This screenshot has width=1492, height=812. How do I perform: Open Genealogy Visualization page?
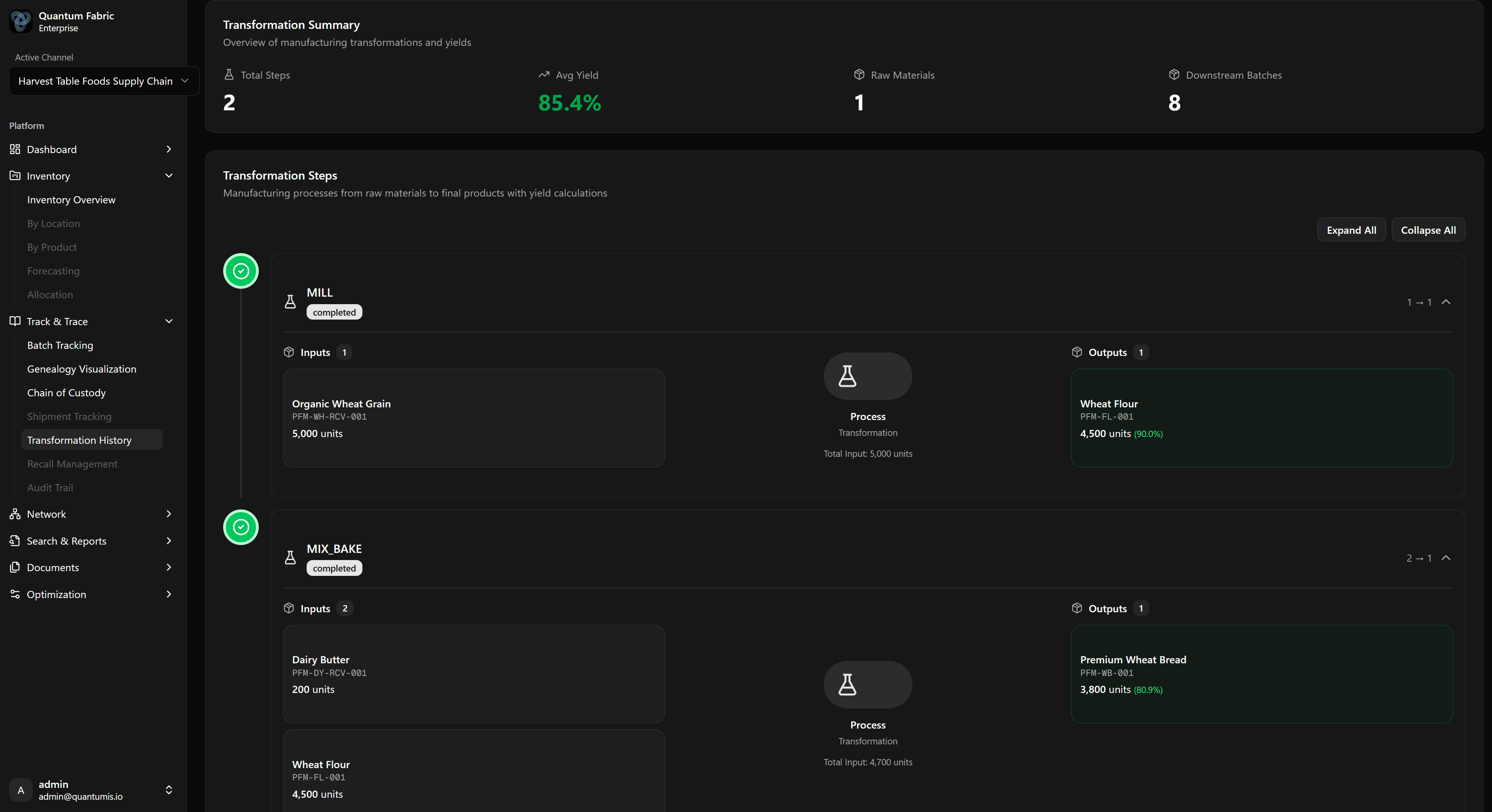pyautogui.click(x=82, y=369)
